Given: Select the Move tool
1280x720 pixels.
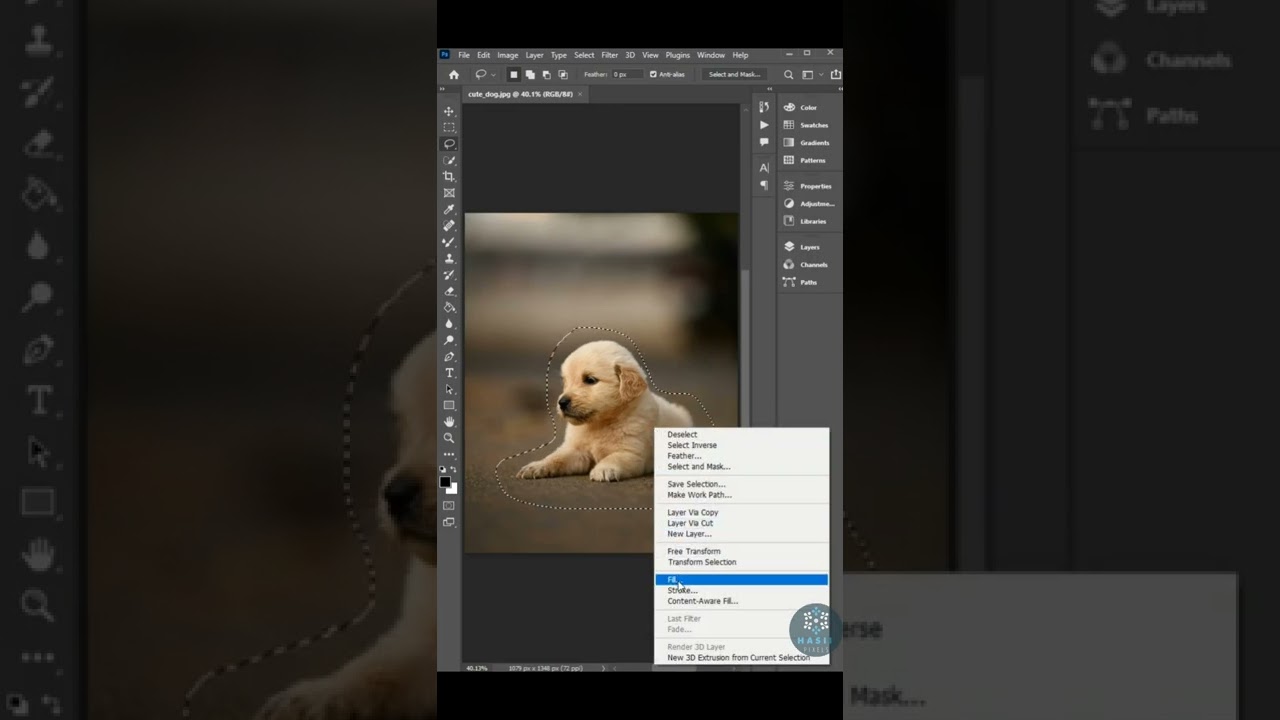Looking at the screenshot, I should pos(449,111).
